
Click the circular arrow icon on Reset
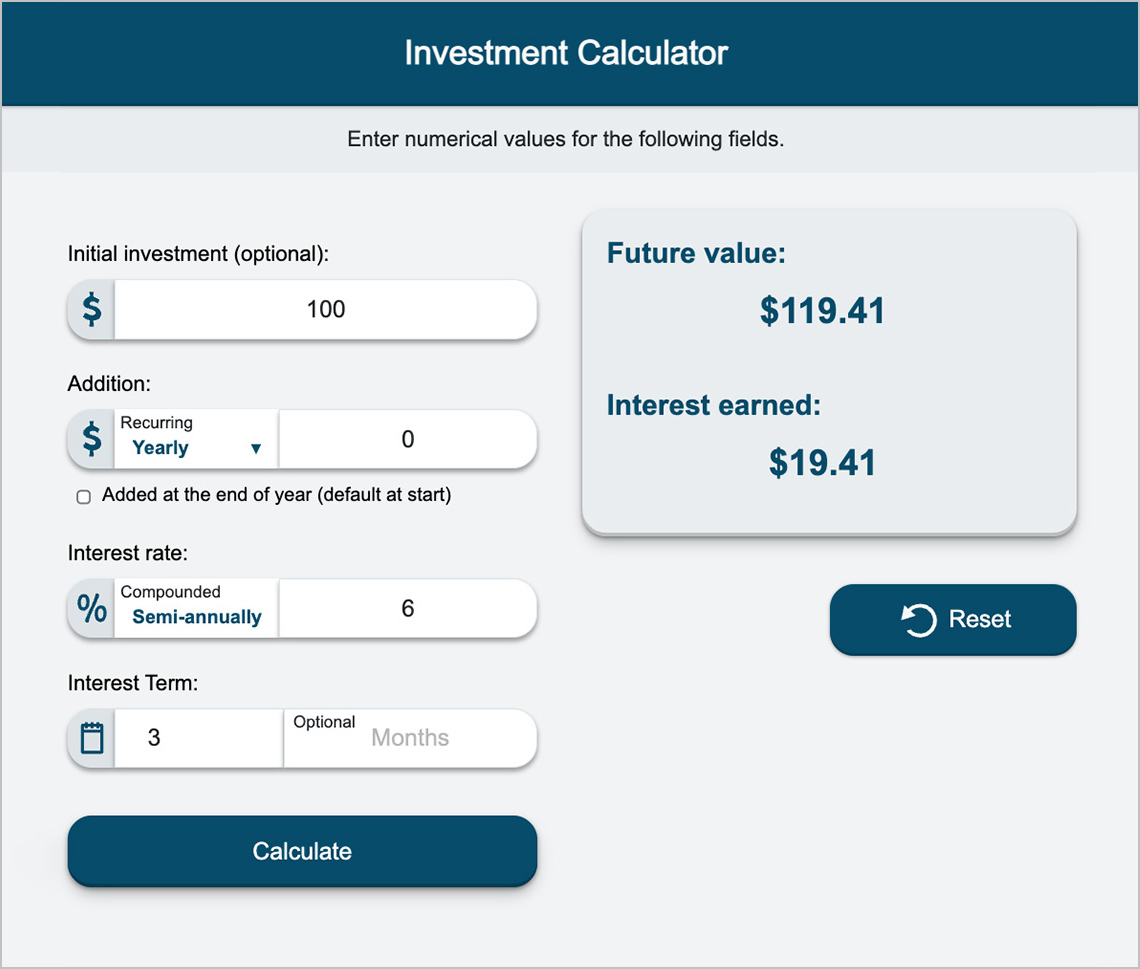point(918,620)
